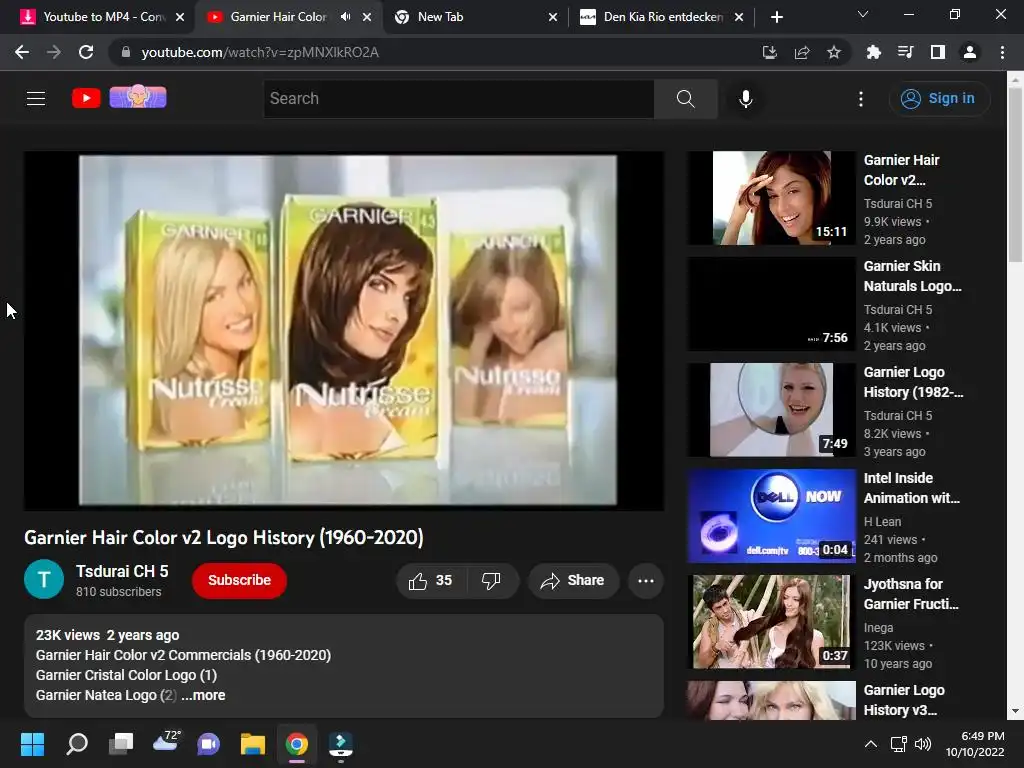The width and height of the screenshot is (1024, 768).
Task: Expand the description with ...more
Action: 203,696
